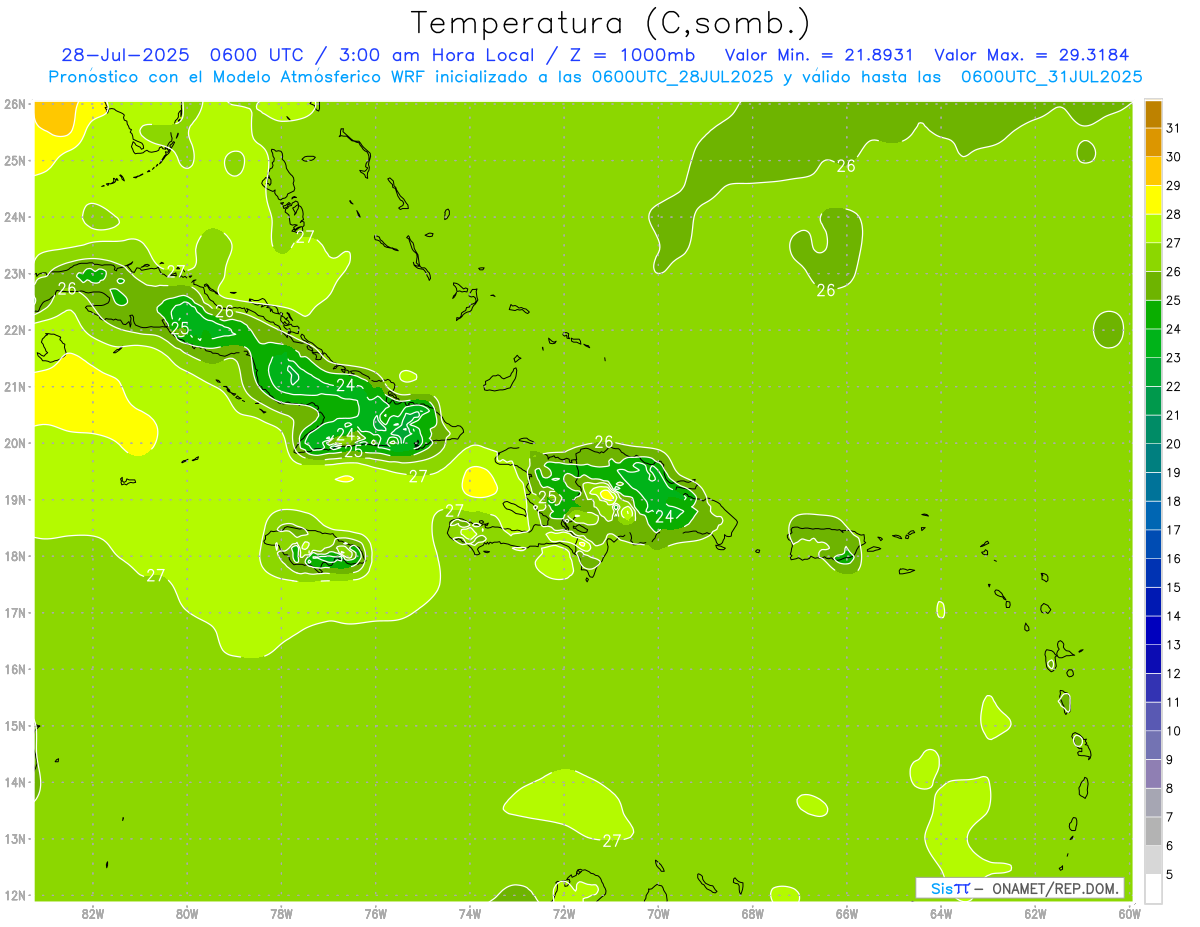1200x927 pixels.
Task: Click the "24N" latitude axis label
Action: [x=14, y=217]
